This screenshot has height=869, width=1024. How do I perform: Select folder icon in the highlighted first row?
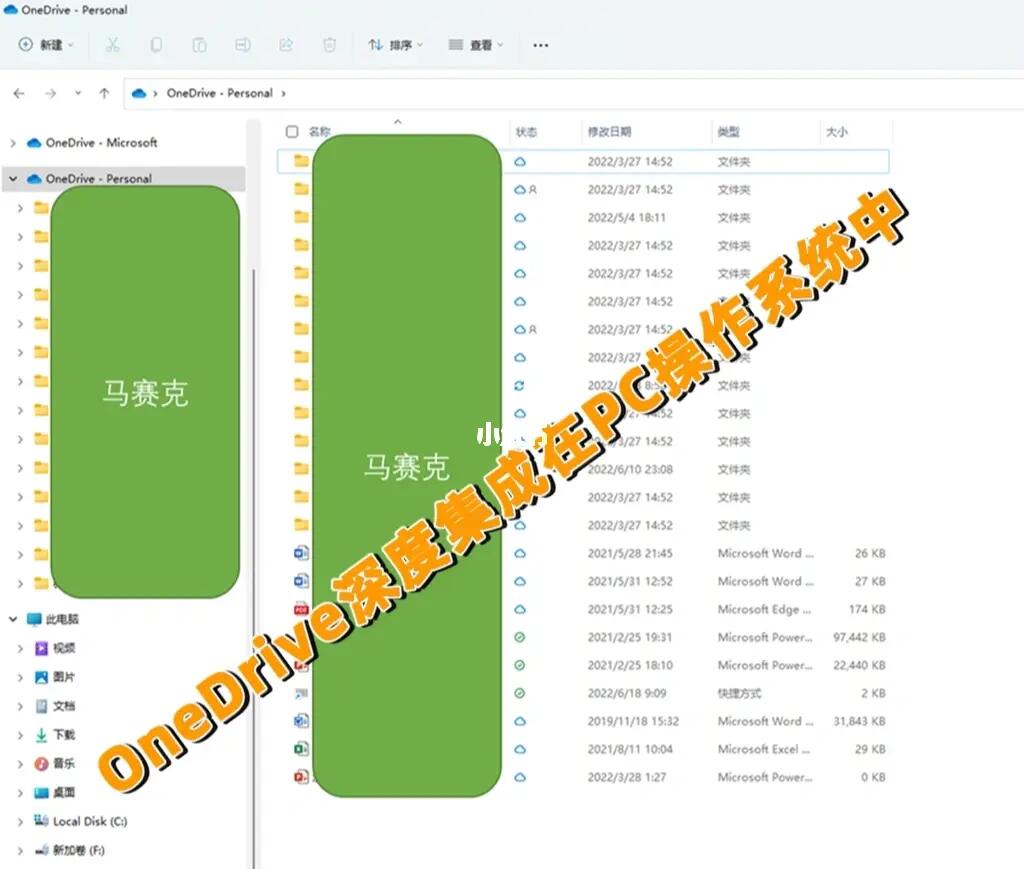coord(301,161)
